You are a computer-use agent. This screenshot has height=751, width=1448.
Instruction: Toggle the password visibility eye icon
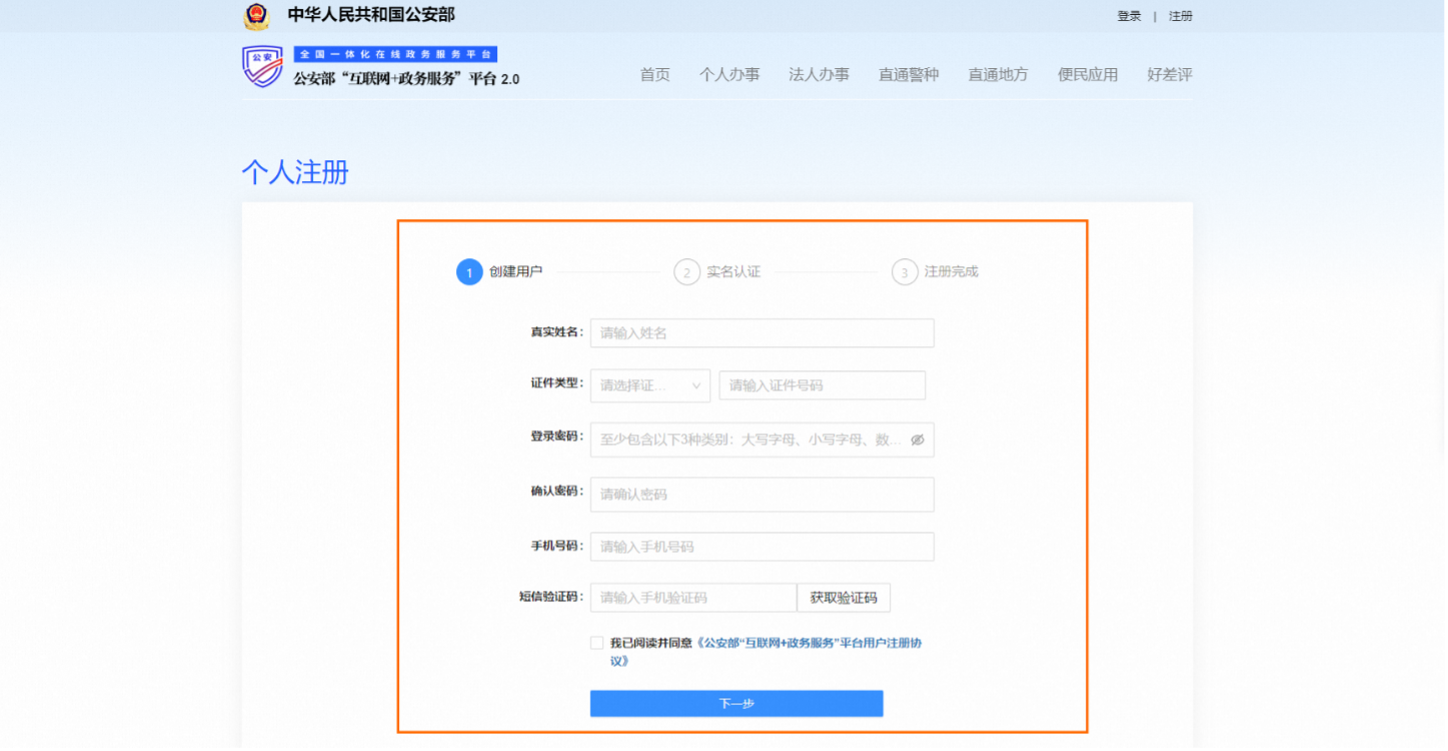915,439
